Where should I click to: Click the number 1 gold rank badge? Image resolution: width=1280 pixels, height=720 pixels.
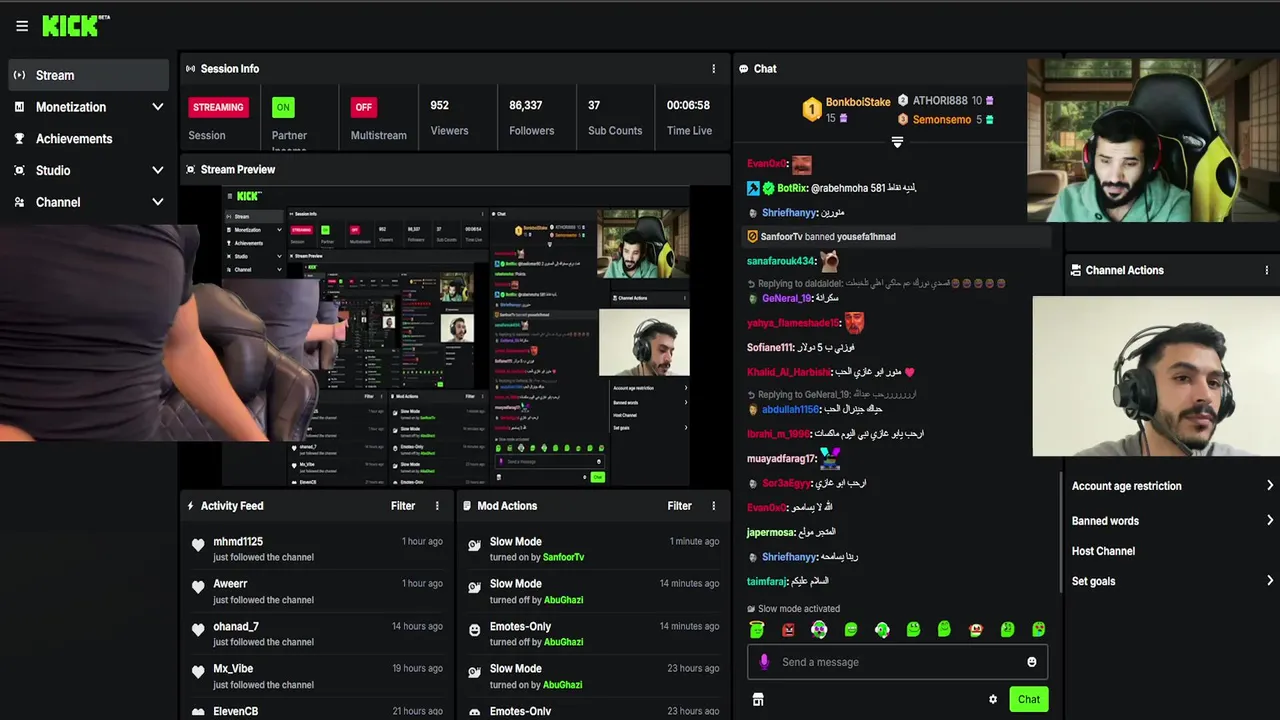pyautogui.click(x=812, y=109)
